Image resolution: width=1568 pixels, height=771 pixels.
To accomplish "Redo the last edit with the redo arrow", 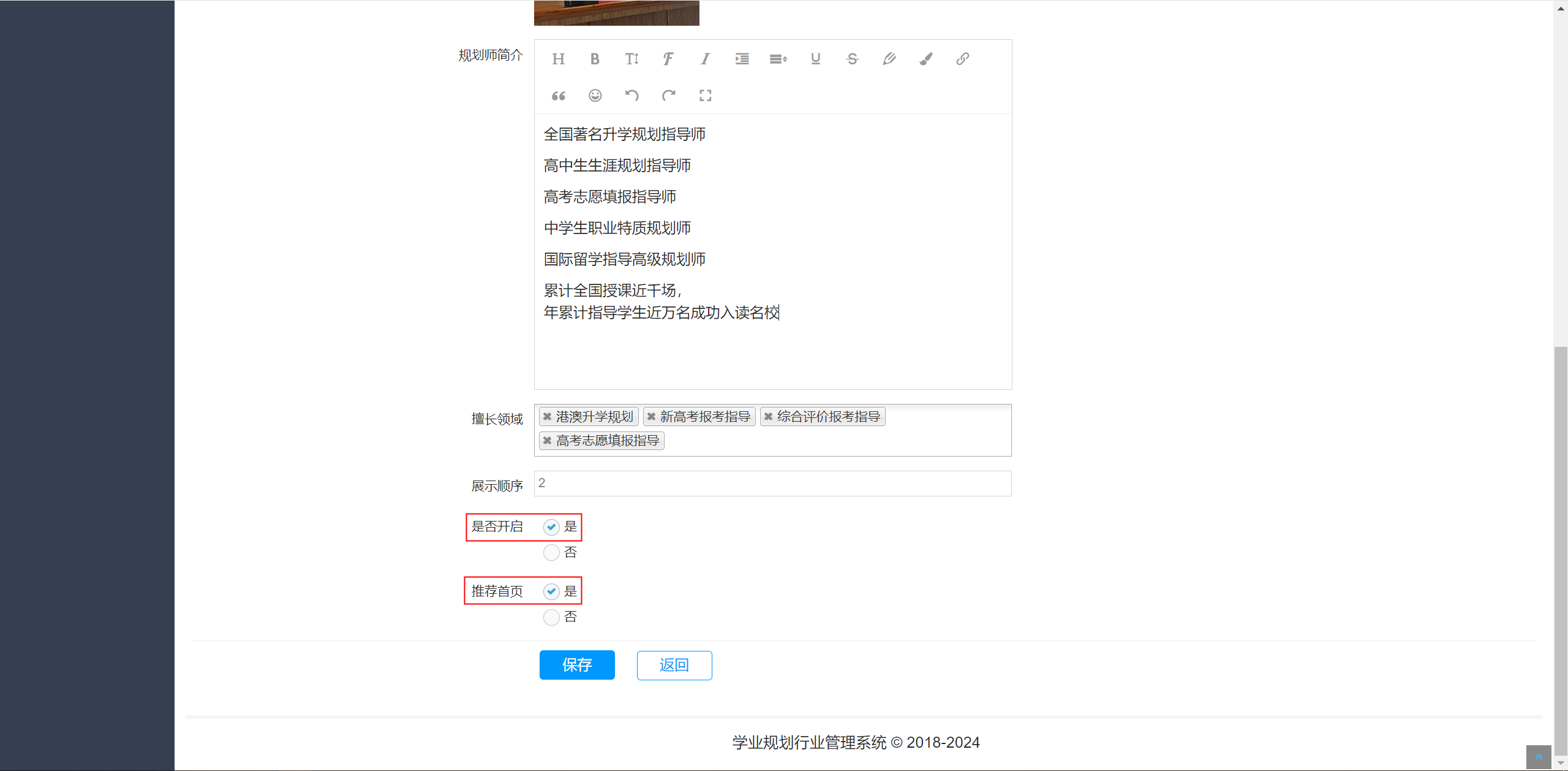I will 668,95.
